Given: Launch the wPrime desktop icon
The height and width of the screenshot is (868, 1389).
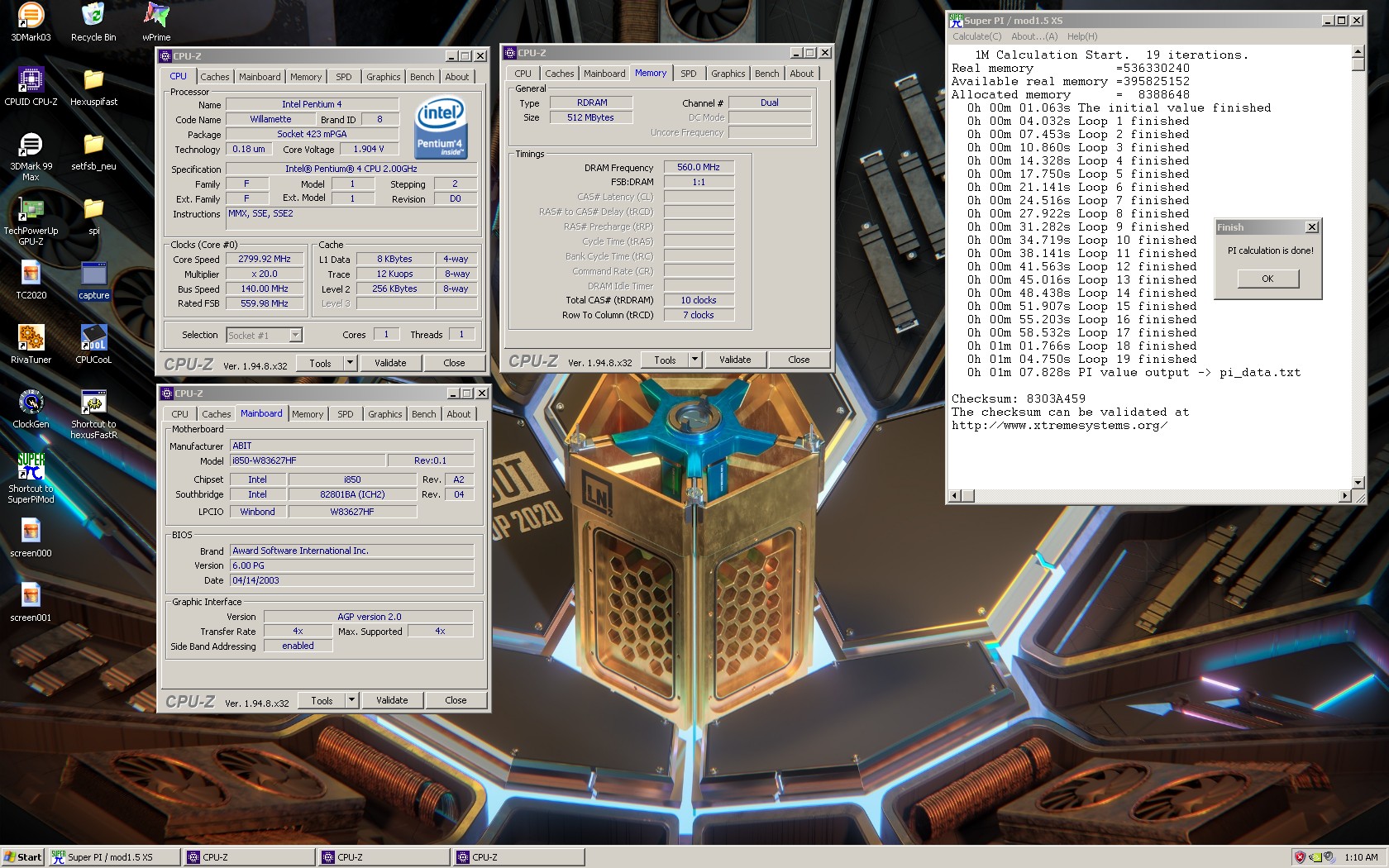Looking at the screenshot, I should pos(156,22).
